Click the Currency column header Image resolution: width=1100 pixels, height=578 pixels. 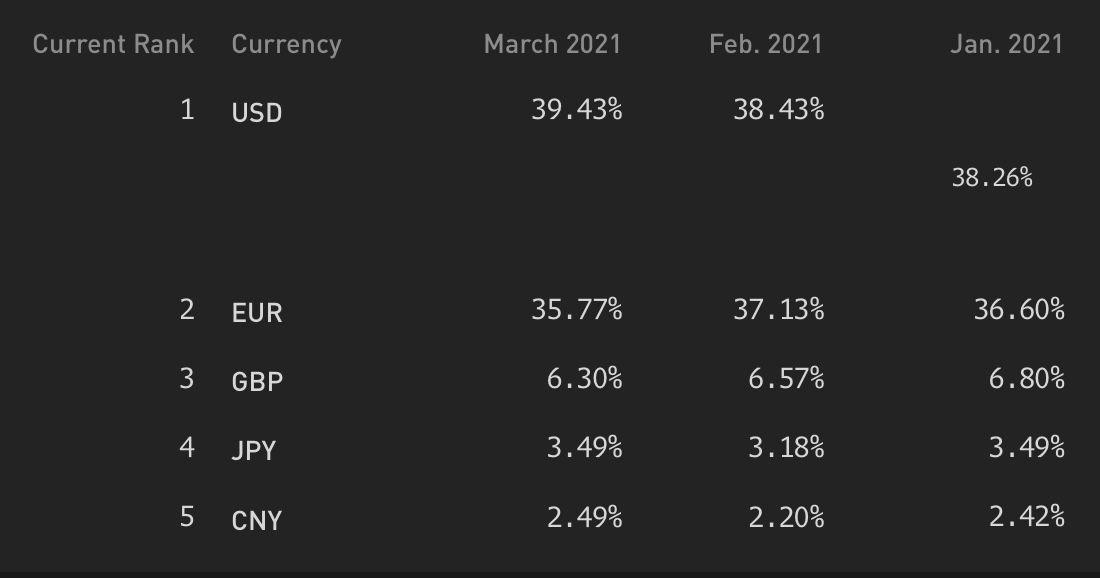tap(286, 45)
